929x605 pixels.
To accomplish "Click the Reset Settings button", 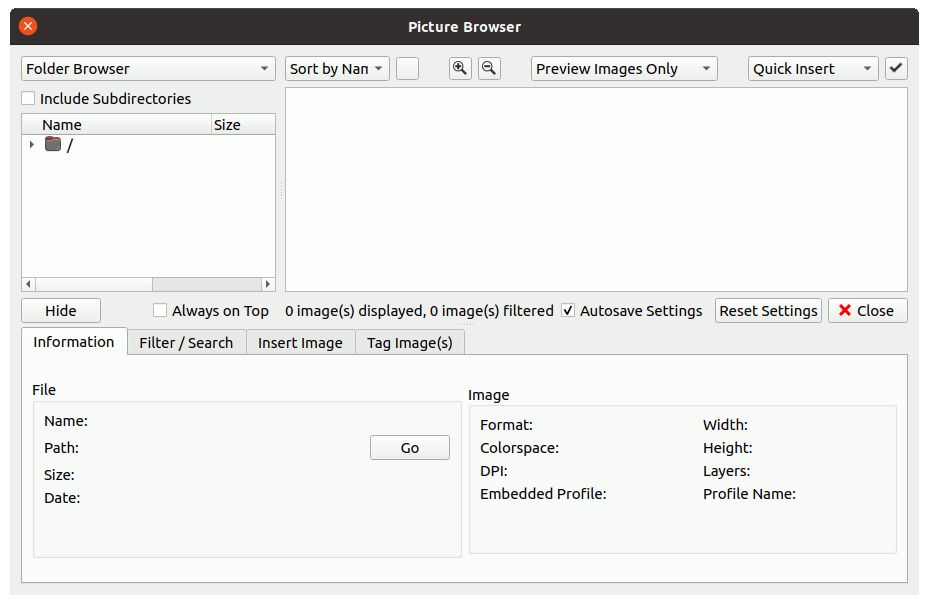I will pyautogui.click(x=768, y=311).
